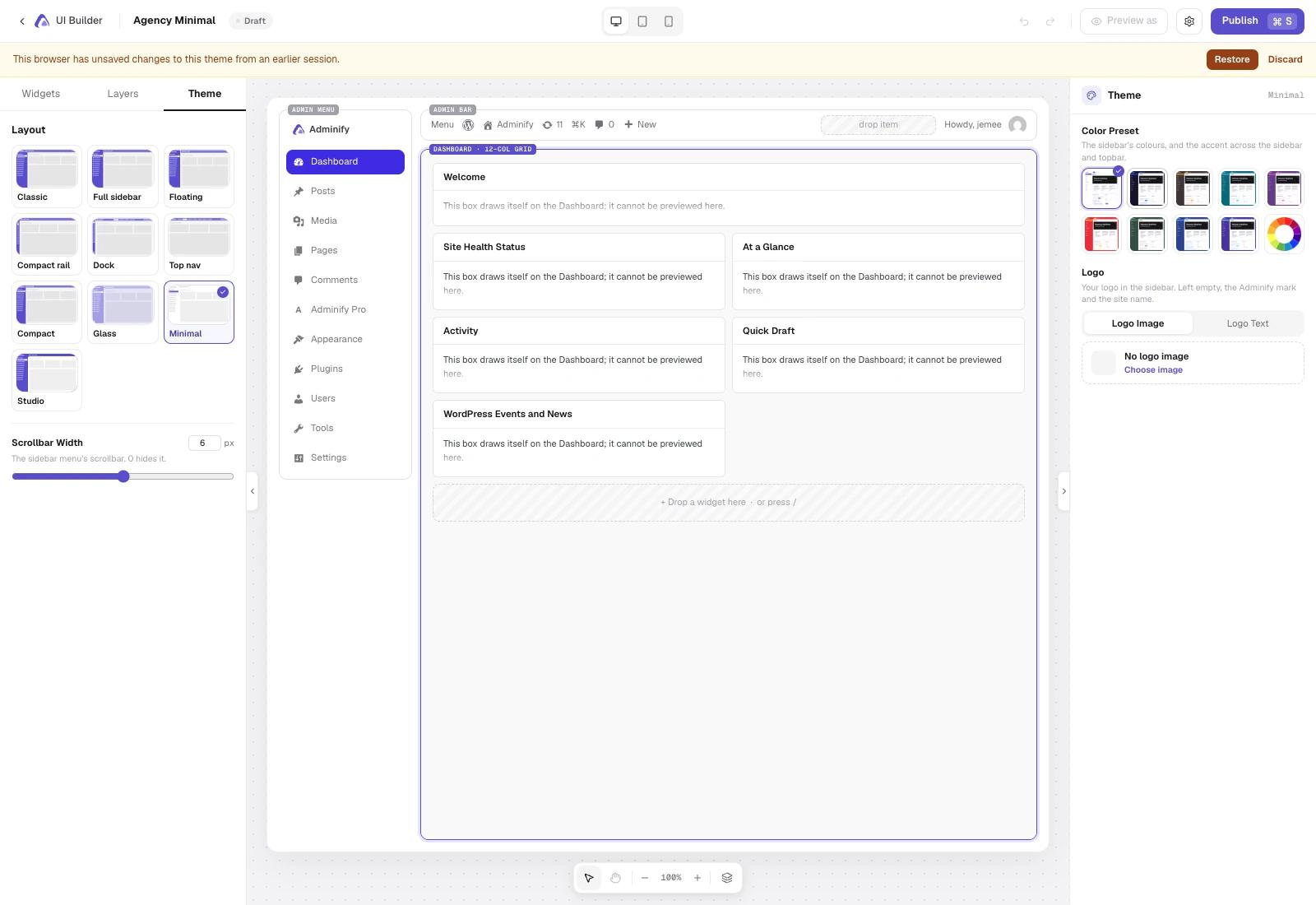Image resolution: width=1316 pixels, height=905 pixels.
Task: Select the Studio layout
Action: [47, 380]
